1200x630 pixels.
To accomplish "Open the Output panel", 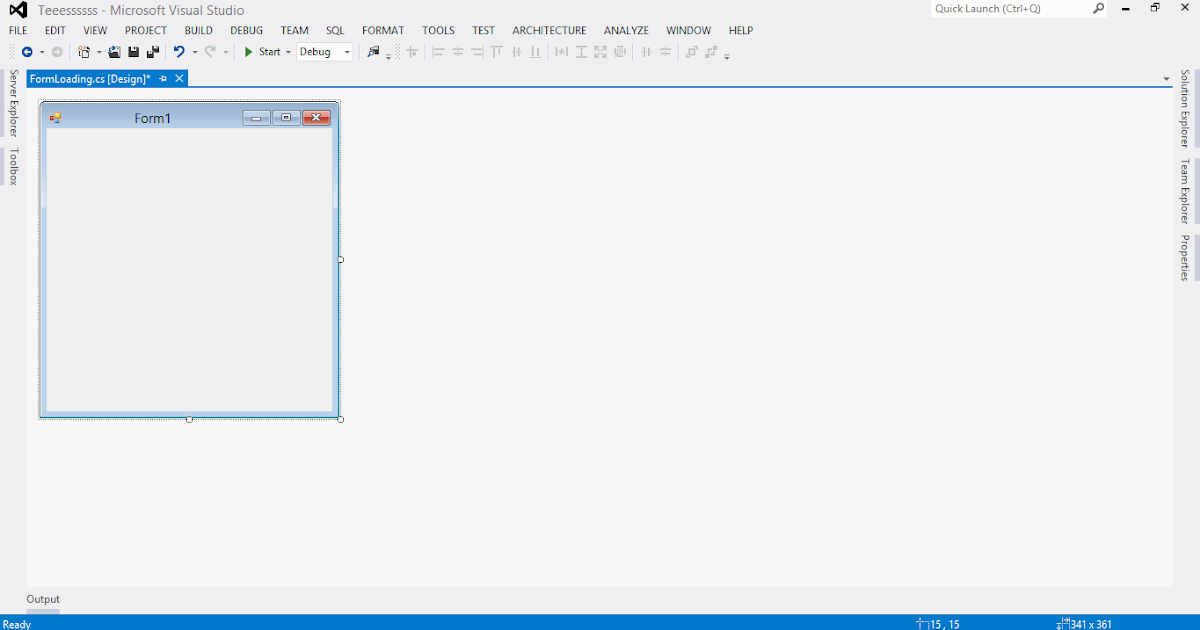I will coord(42,598).
